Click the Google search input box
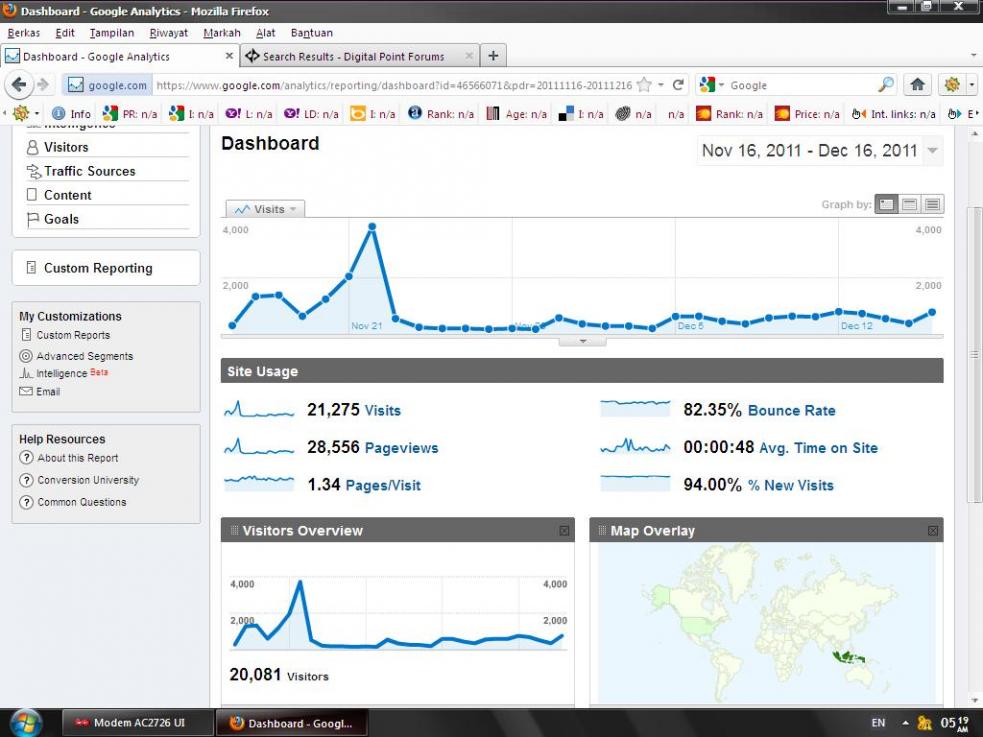Viewport: 983px width, 737px height. [802, 85]
